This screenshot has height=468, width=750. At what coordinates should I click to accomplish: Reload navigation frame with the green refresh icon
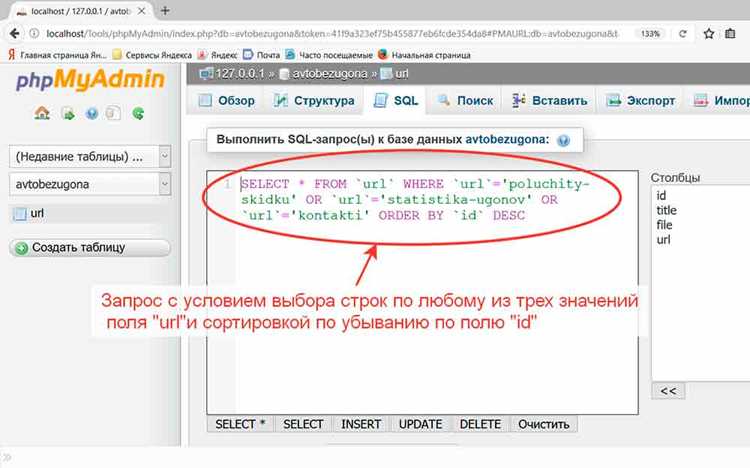click(138, 113)
